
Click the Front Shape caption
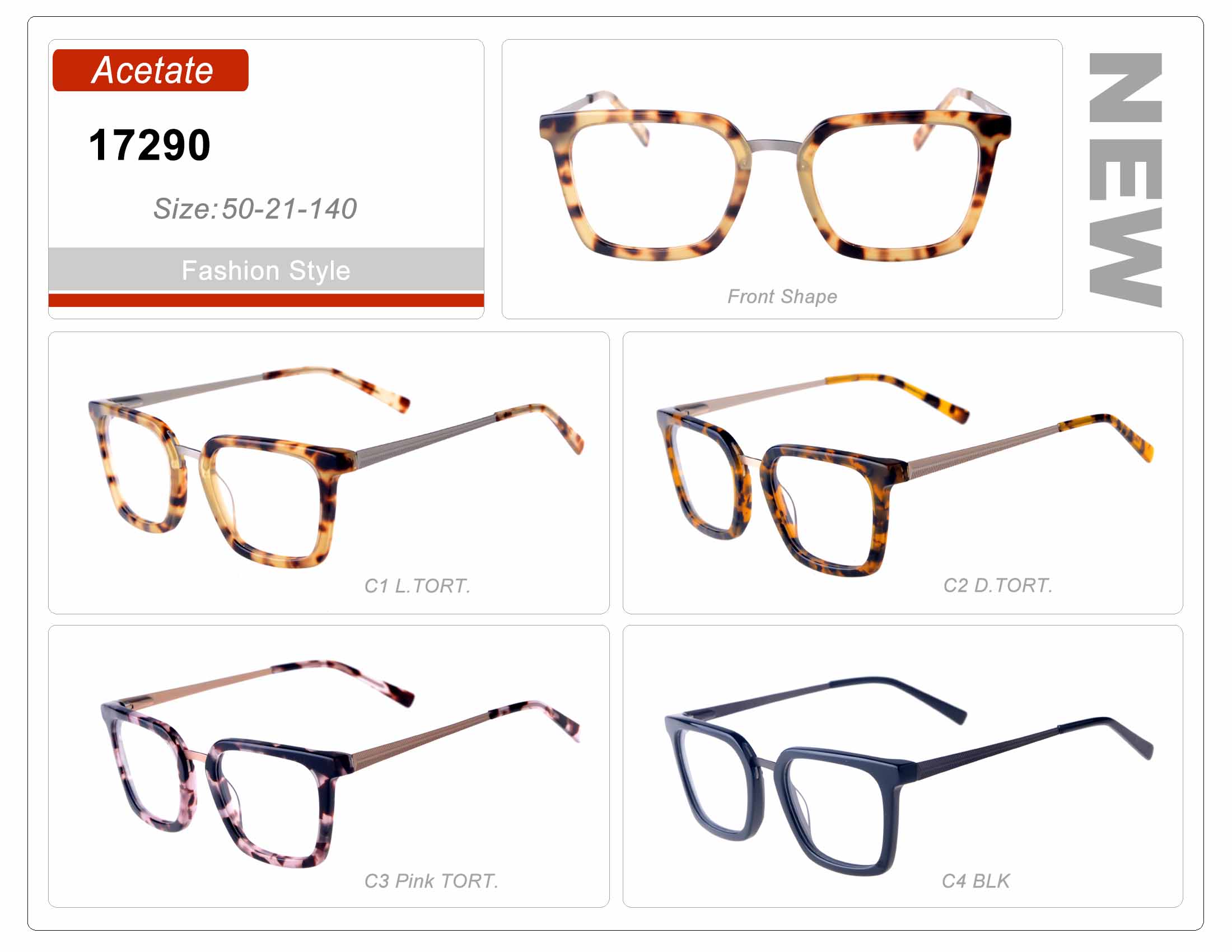pyautogui.click(x=782, y=296)
